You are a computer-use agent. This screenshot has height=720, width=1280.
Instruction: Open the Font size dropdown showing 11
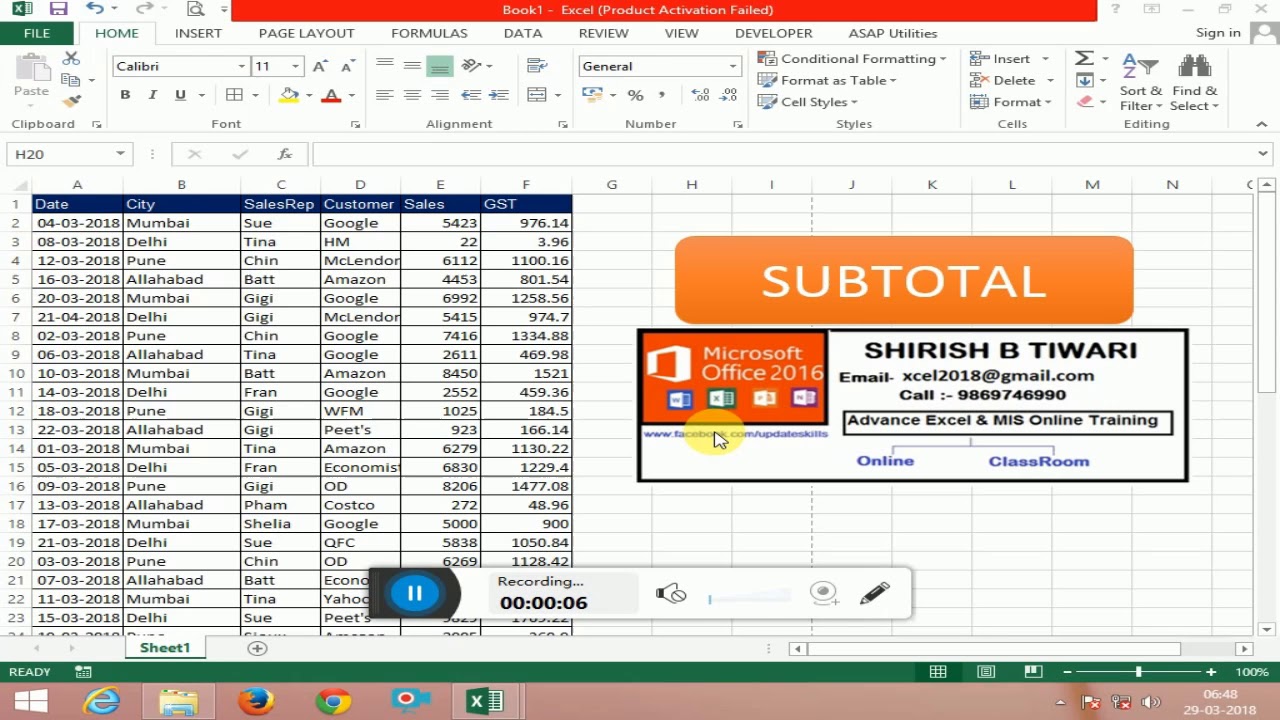(x=295, y=66)
